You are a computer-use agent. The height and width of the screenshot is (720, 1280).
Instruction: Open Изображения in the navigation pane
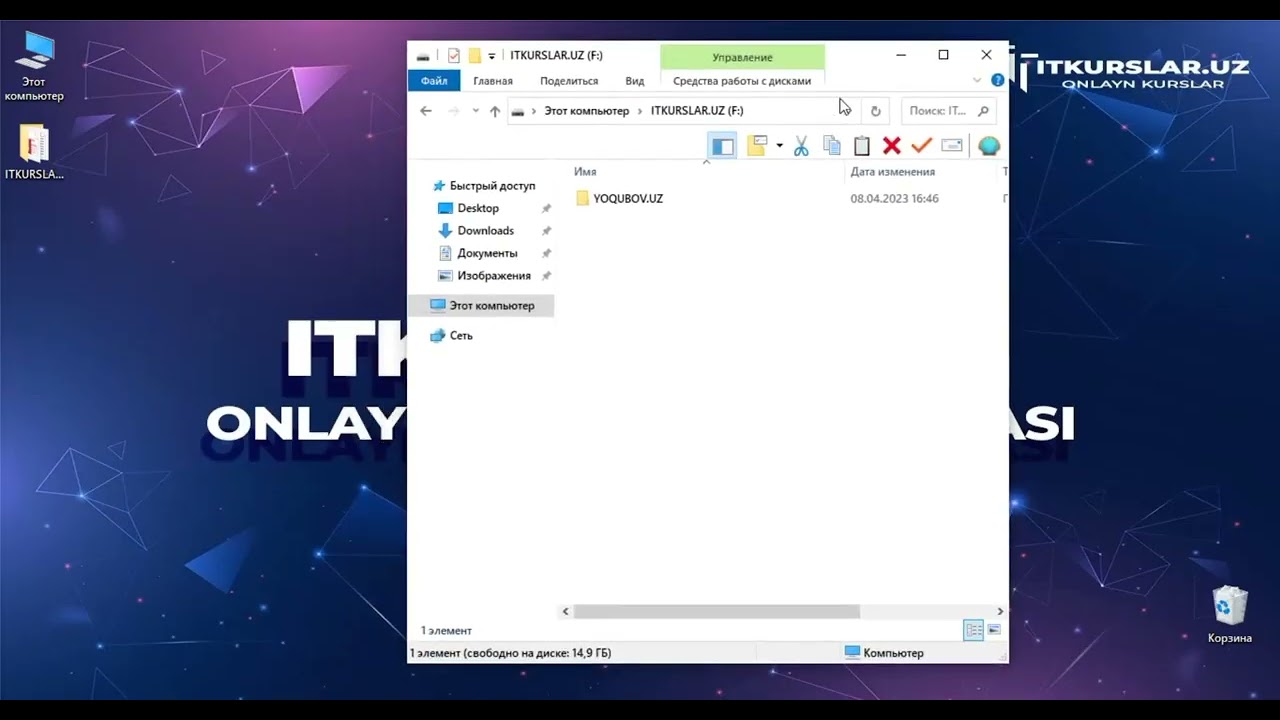(x=494, y=276)
